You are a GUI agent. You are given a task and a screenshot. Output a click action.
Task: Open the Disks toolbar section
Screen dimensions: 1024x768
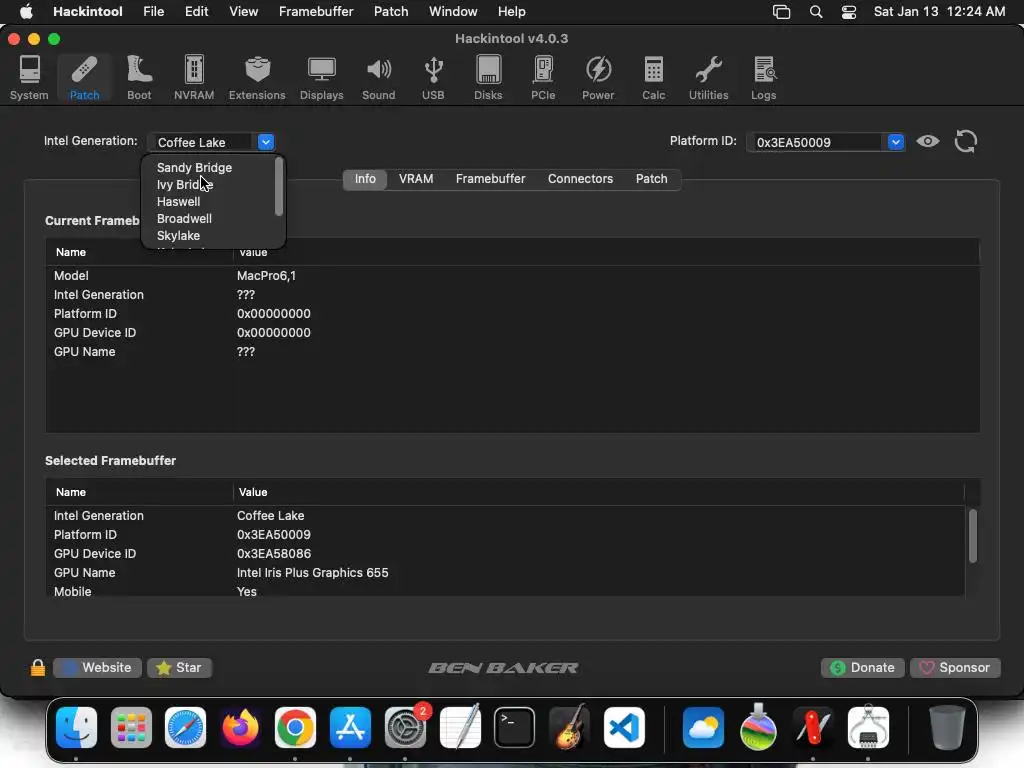pos(488,78)
